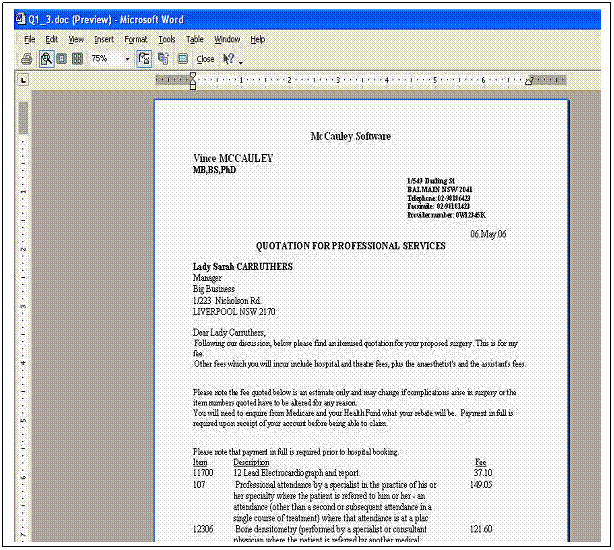Click the fee value '121.60'
The image size is (614, 550).
point(481,529)
